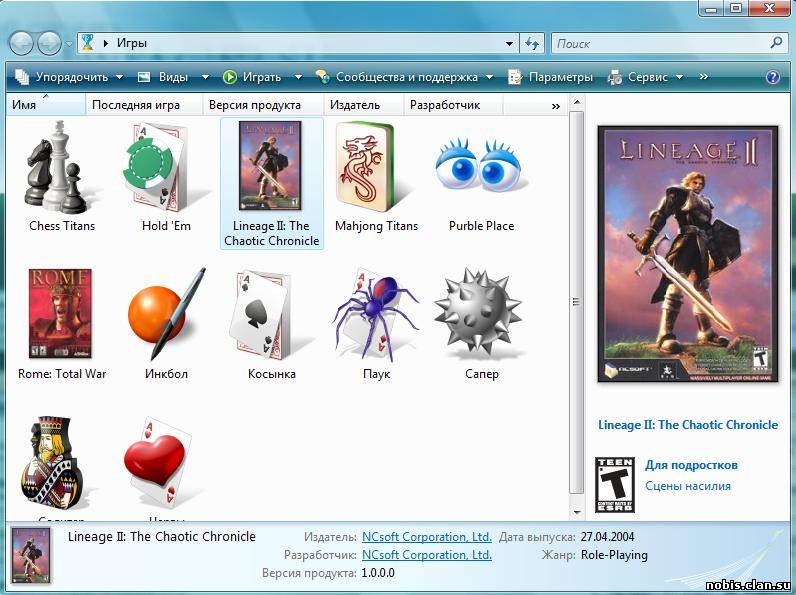796x595 pixels.
Task: Click the Lineage II title link in preview pane
Action: click(688, 425)
